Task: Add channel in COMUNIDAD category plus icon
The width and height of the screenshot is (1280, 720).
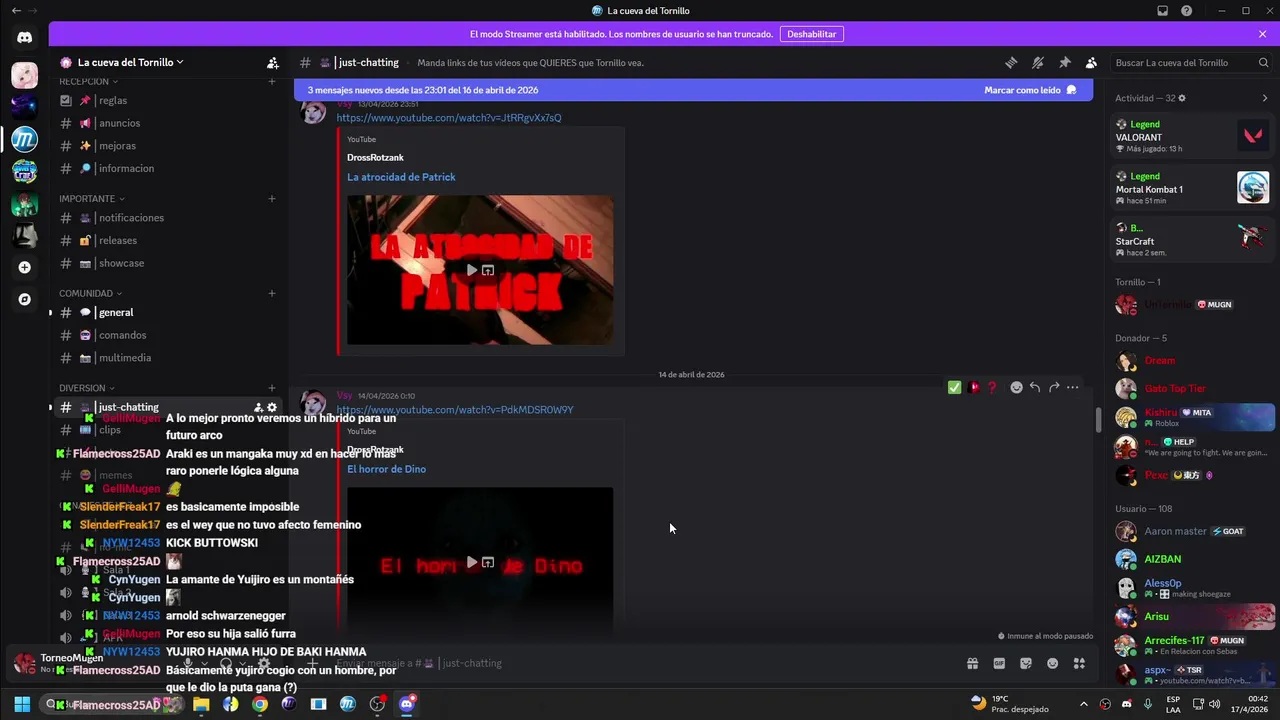Action: (272, 293)
